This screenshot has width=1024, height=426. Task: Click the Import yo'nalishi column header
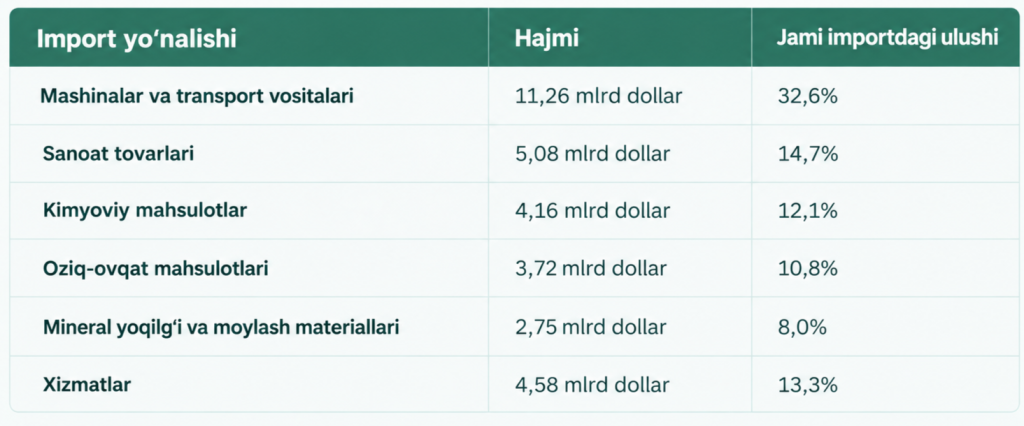[x=136, y=39]
